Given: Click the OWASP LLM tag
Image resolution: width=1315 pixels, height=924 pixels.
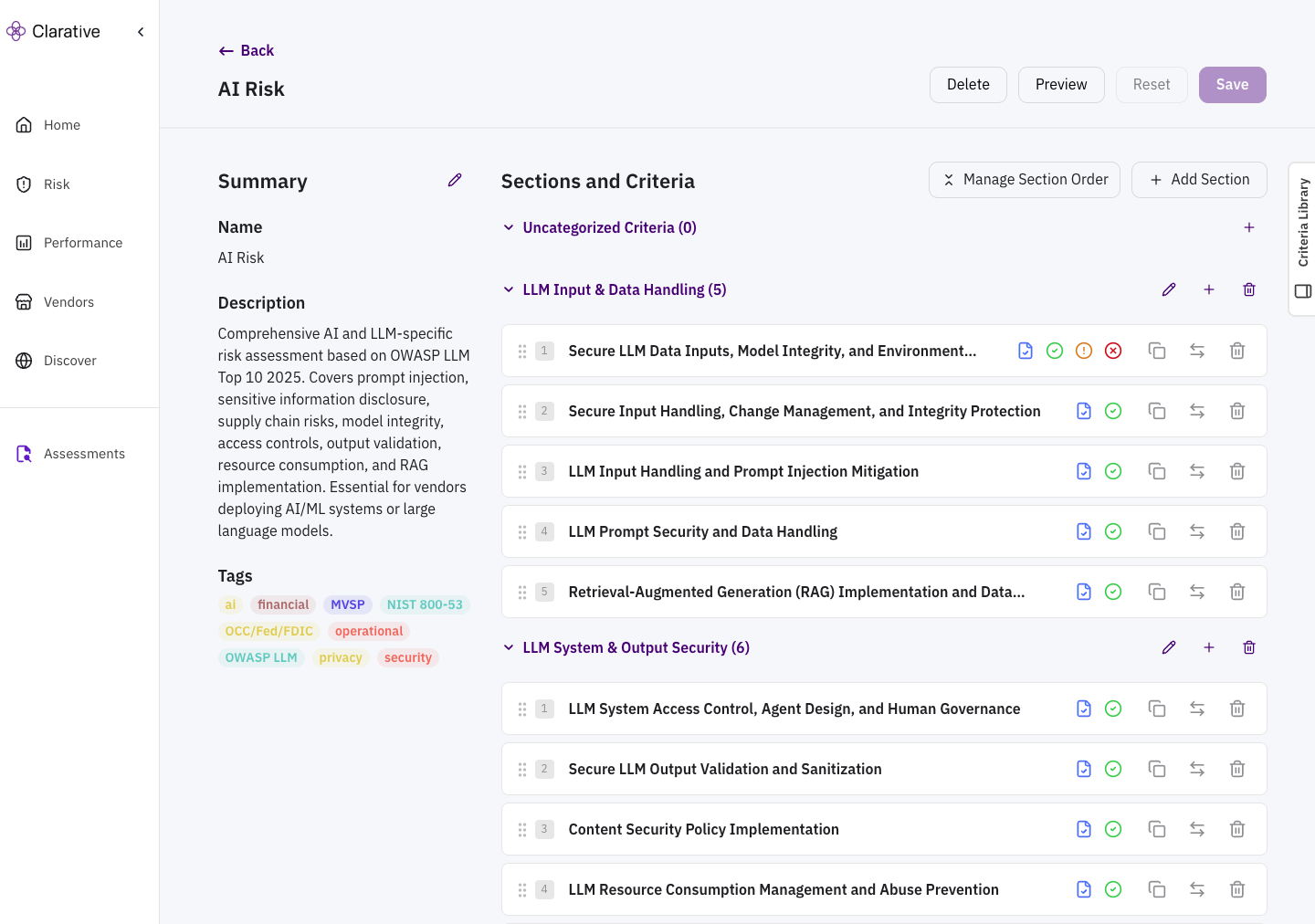Looking at the screenshot, I should pyautogui.click(x=261, y=657).
